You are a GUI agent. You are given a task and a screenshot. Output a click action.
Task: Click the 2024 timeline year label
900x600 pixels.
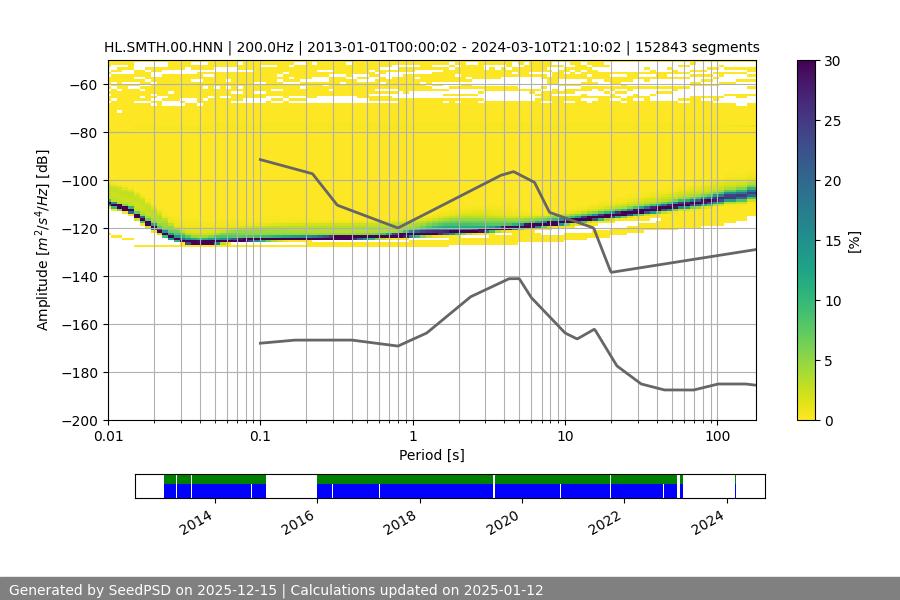point(707,522)
